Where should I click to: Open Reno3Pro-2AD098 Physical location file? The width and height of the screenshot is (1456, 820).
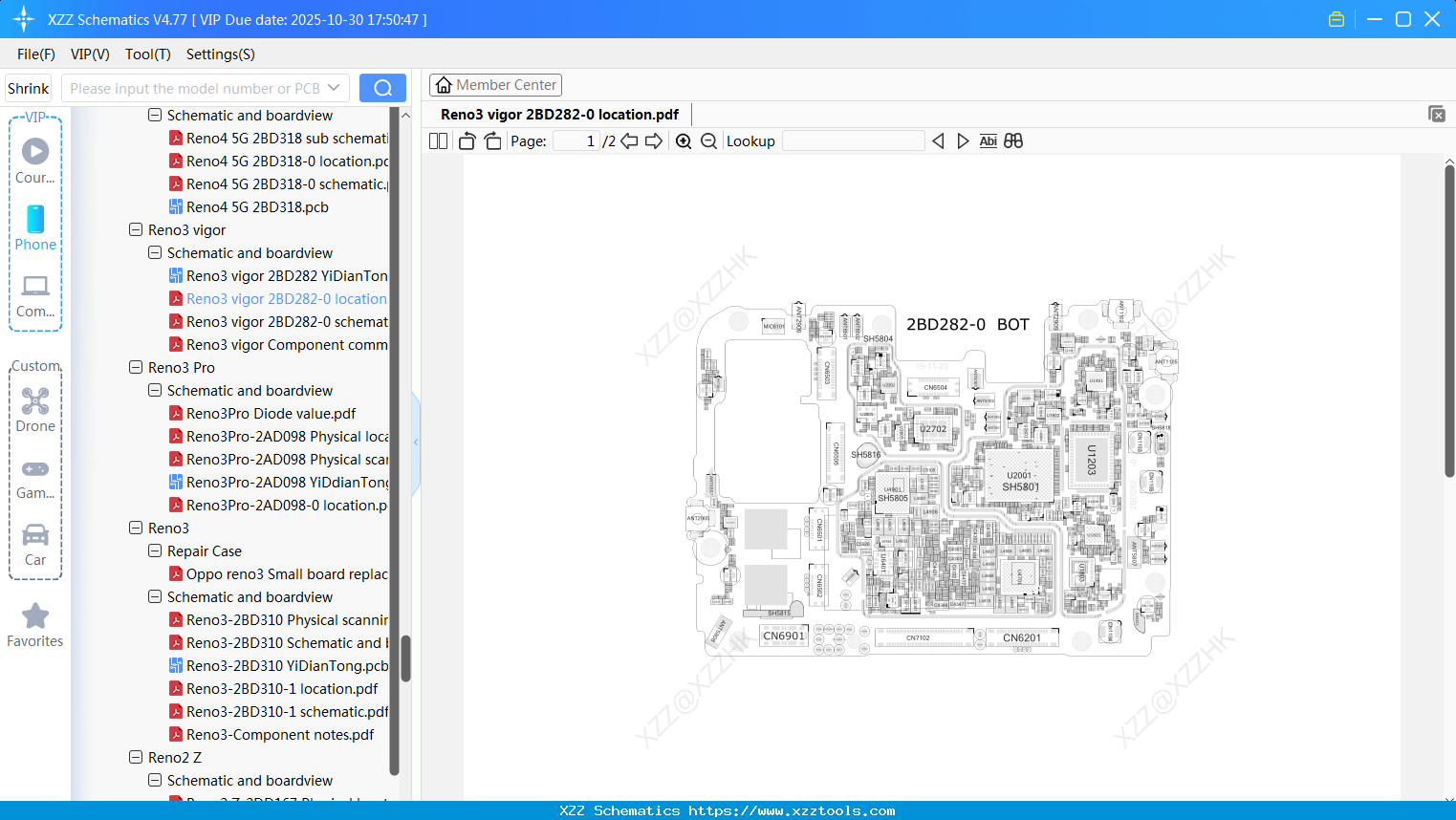coord(278,437)
